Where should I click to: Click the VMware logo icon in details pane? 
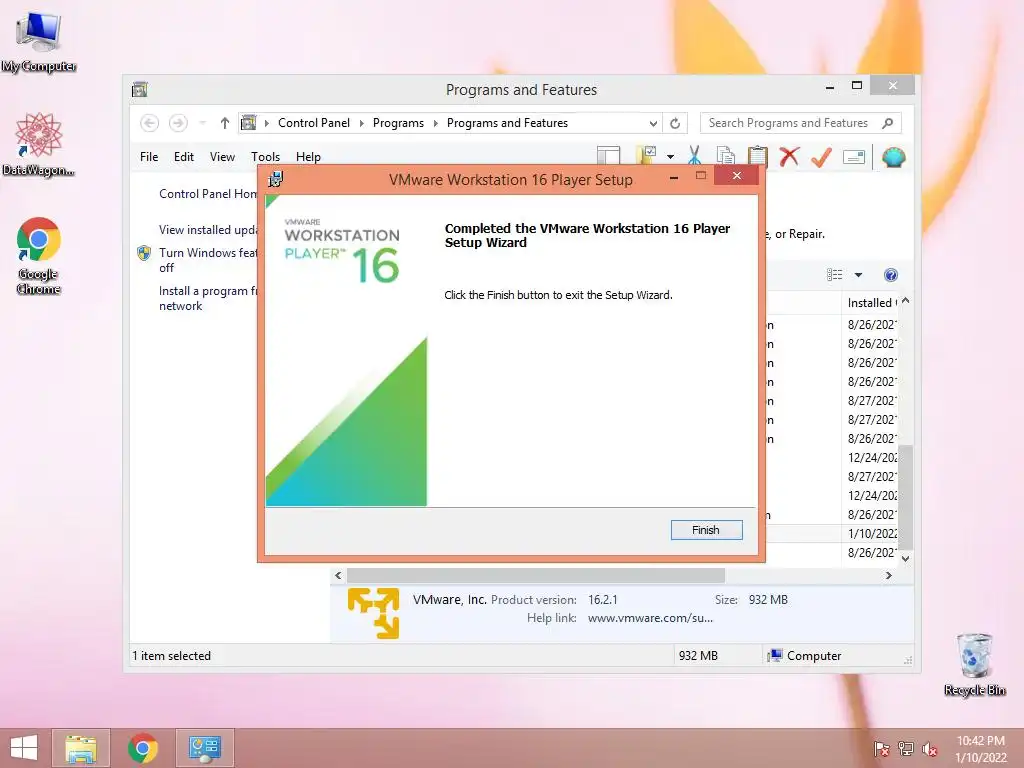click(374, 613)
